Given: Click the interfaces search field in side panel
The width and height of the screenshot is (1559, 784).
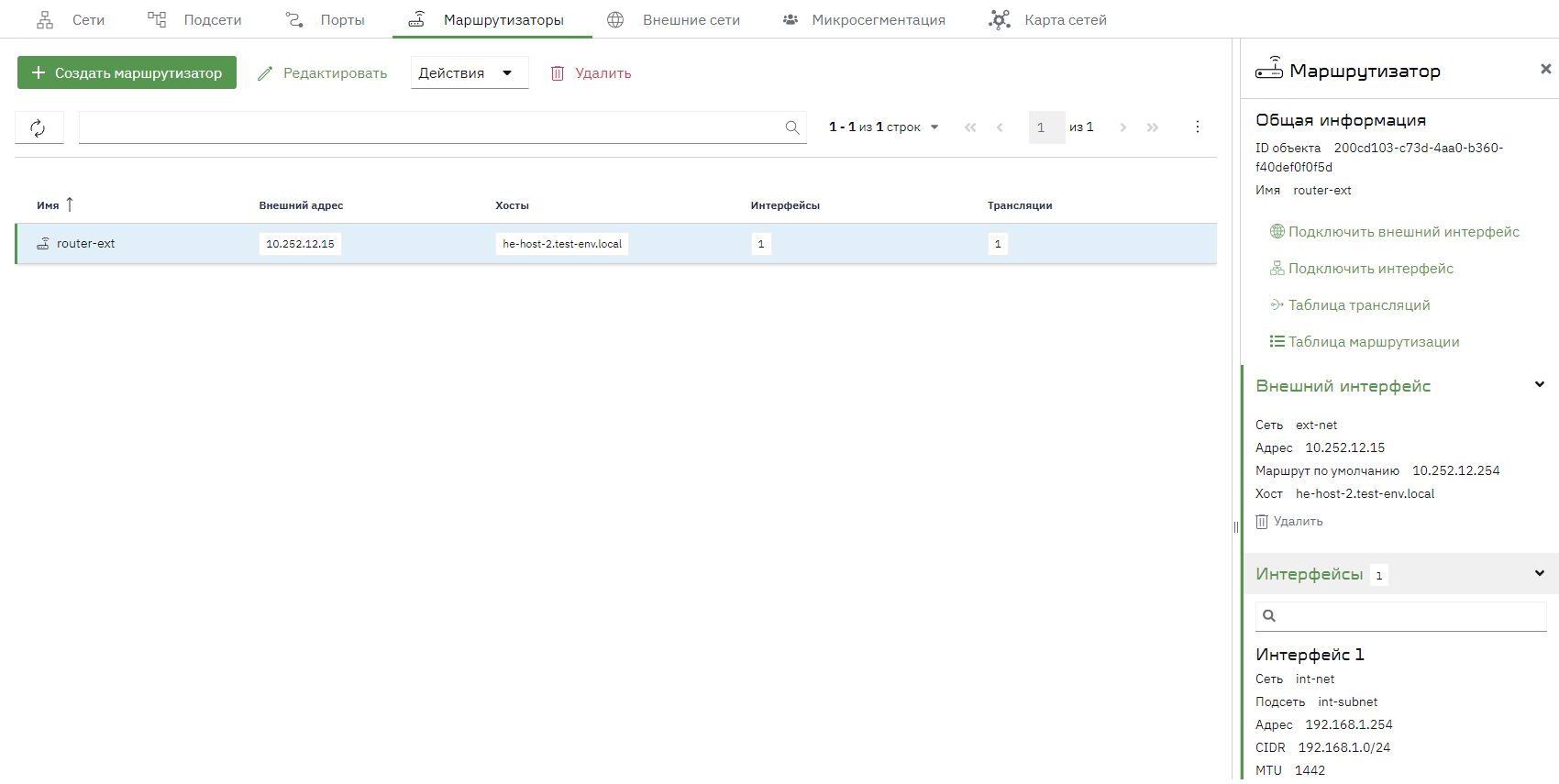Looking at the screenshot, I should [1400, 616].
